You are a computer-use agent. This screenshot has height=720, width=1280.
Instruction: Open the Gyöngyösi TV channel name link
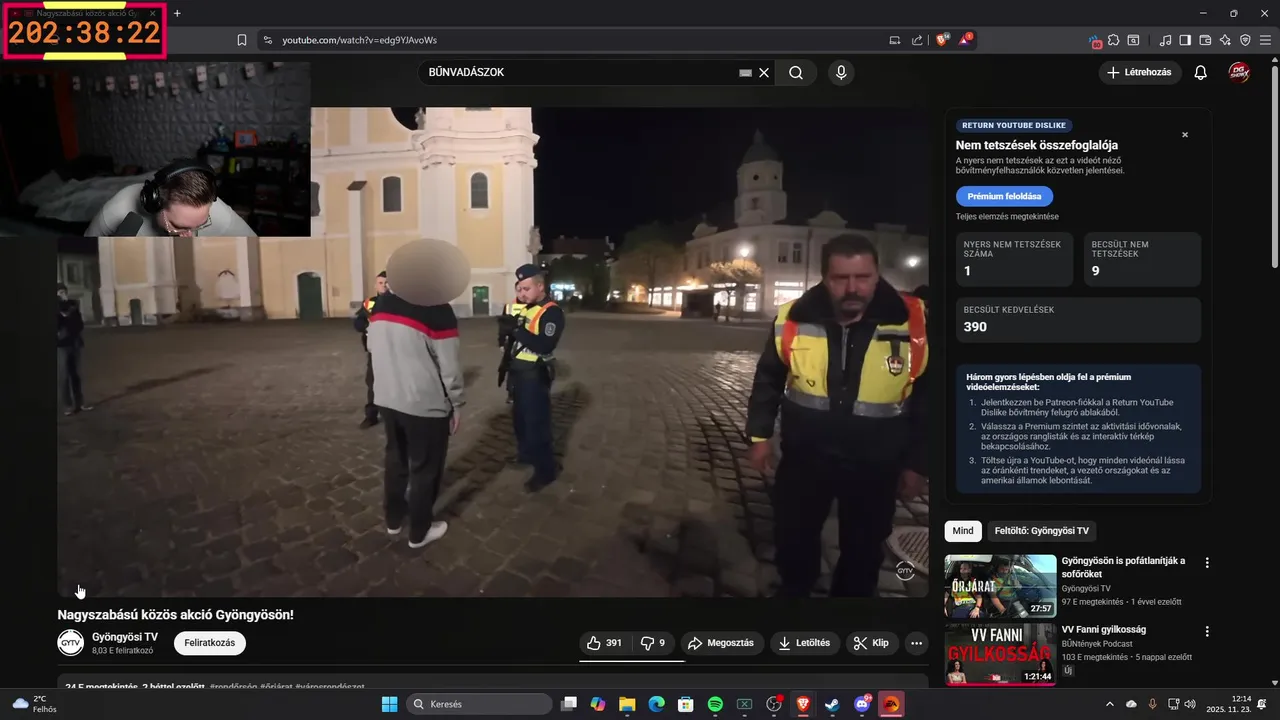coord(125,637)
